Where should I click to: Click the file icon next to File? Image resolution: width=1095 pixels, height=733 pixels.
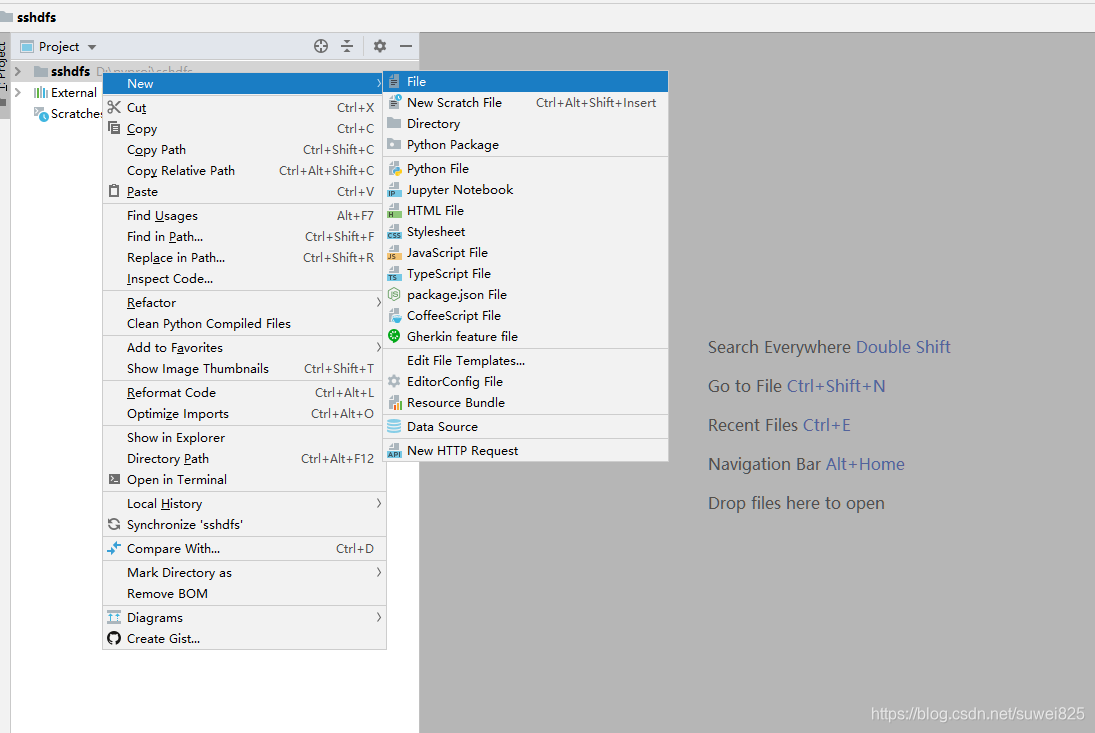(x=394, y=82)
